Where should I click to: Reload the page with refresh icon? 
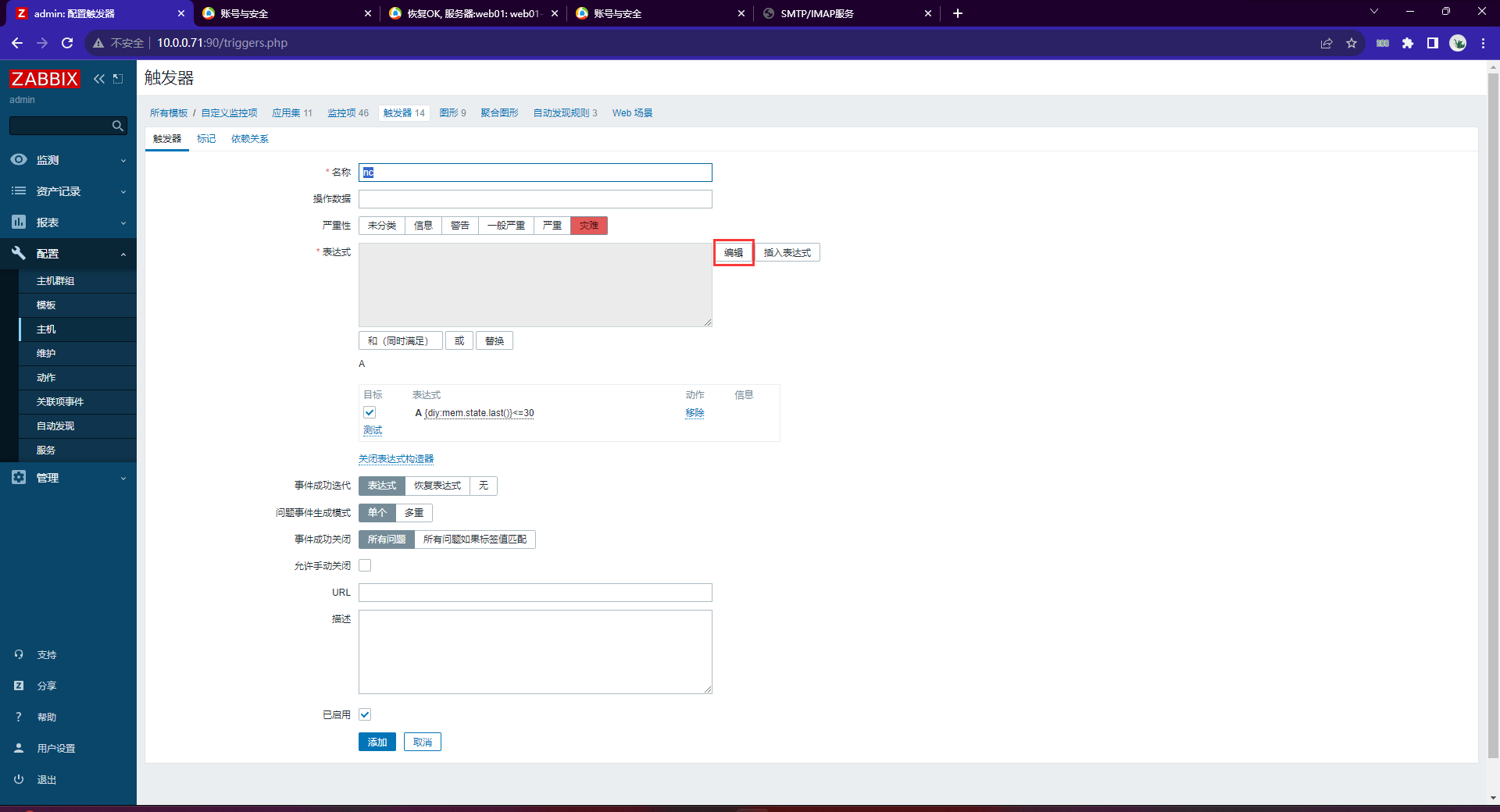pyautogui.click(x=67, y=43)
